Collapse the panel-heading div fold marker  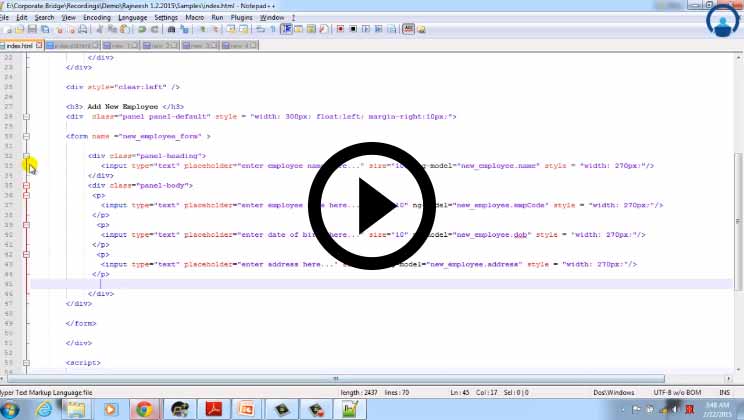coord(26,156)
